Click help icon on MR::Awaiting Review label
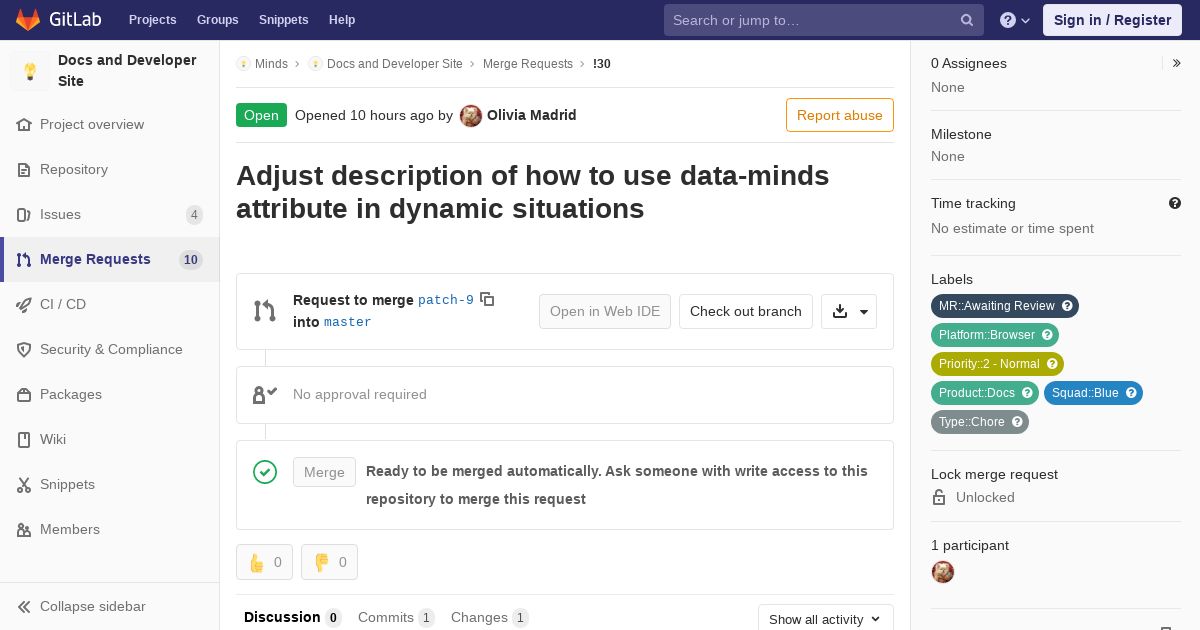This screenshot has height=630, width=1200. coord(1067,306)
